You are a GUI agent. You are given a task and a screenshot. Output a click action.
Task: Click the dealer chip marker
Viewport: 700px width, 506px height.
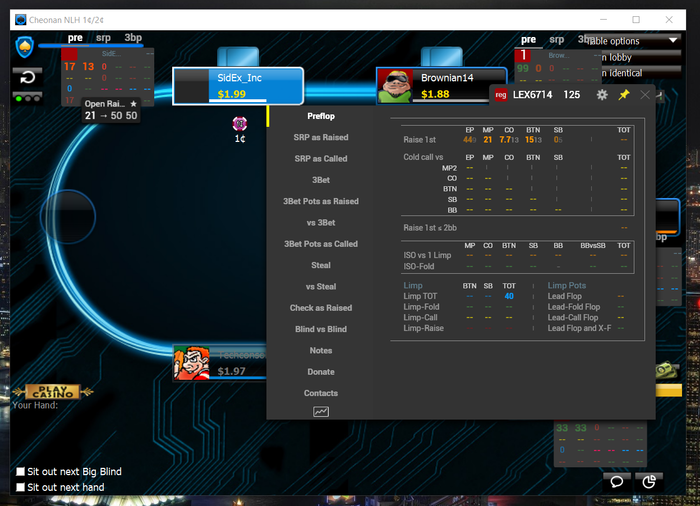(240, 123)
